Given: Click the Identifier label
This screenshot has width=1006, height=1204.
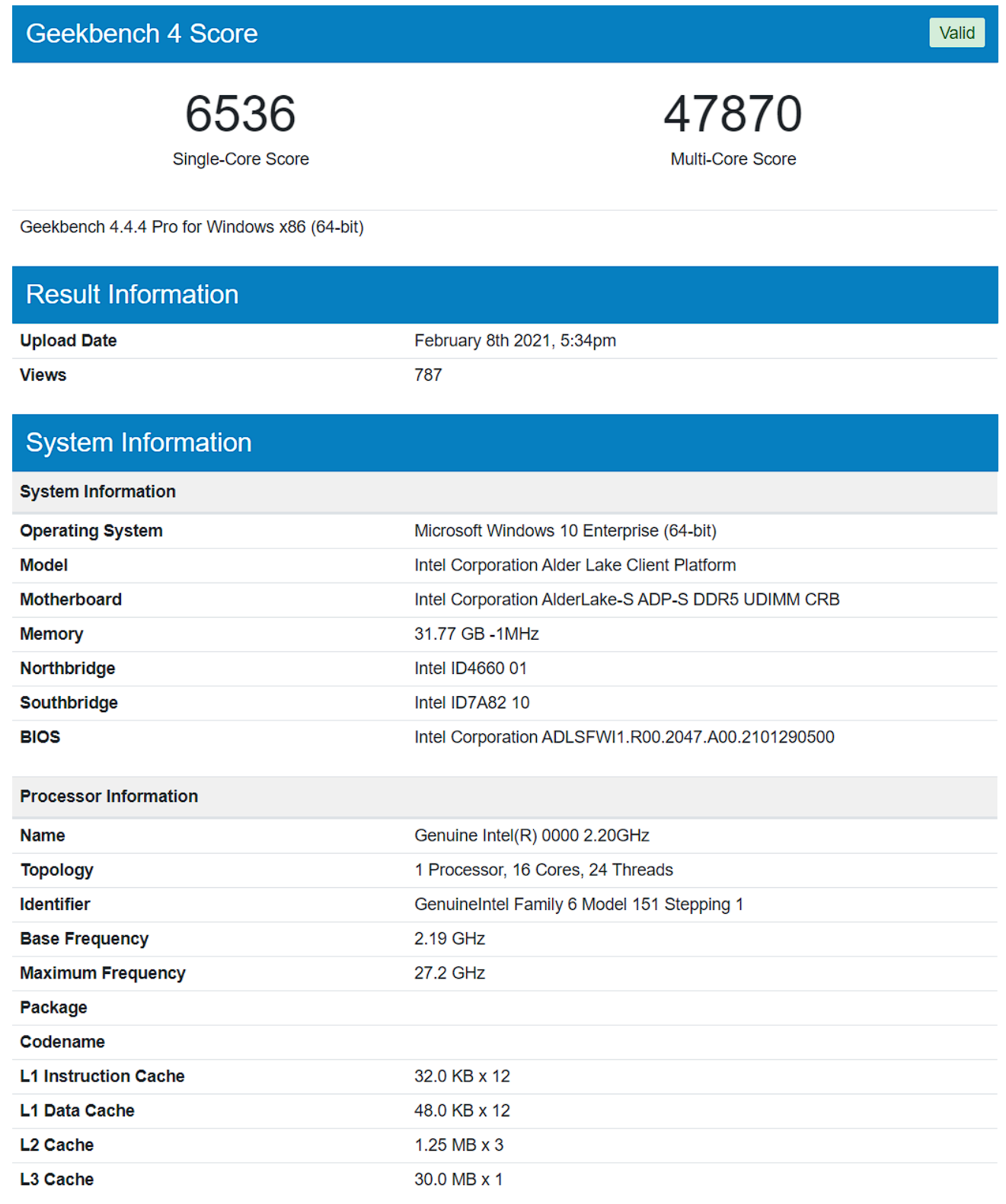Looking at the screenshot, I should coord(55,904).
